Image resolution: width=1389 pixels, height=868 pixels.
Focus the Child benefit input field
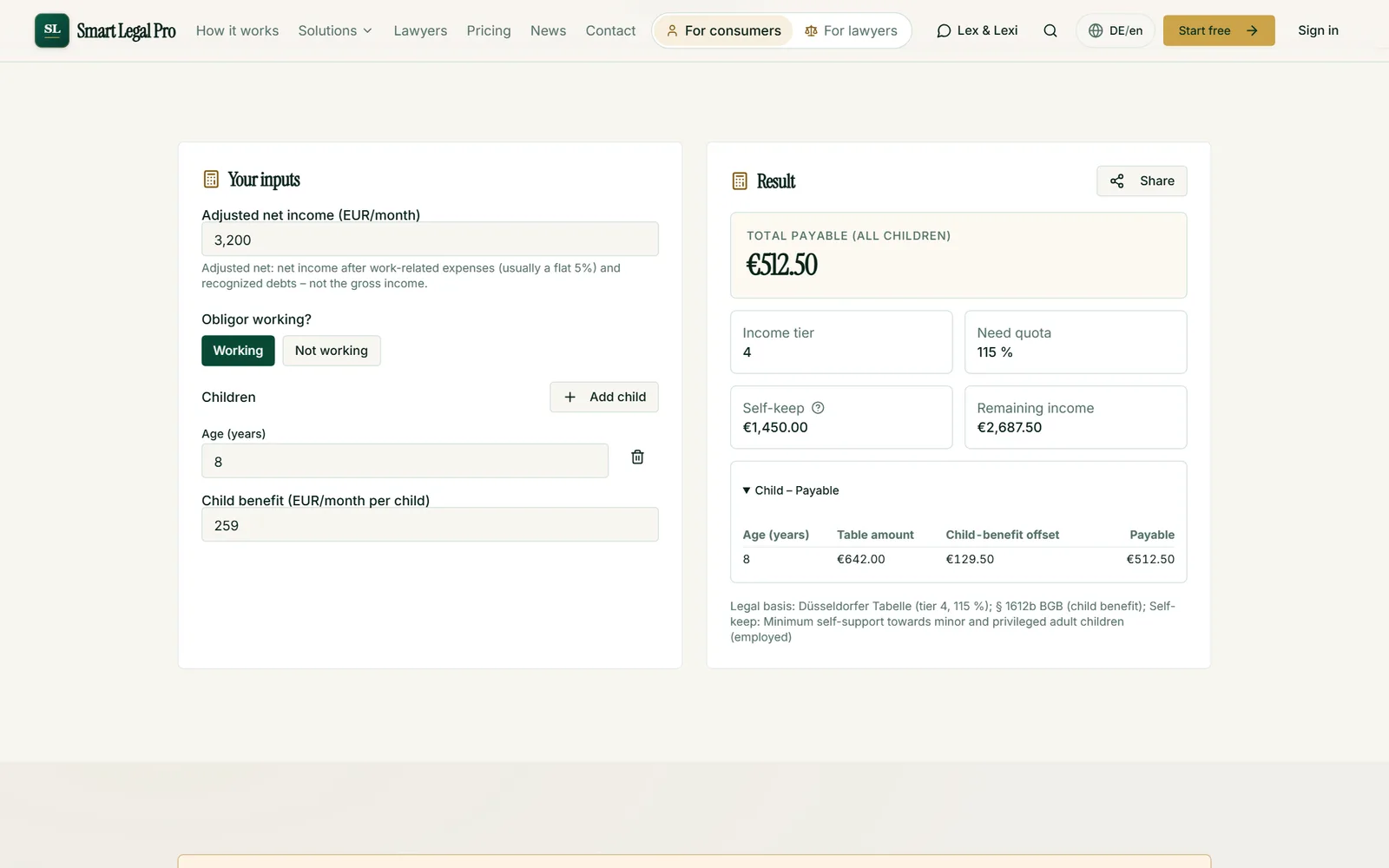pyautogui.click(x=430, y=524)
